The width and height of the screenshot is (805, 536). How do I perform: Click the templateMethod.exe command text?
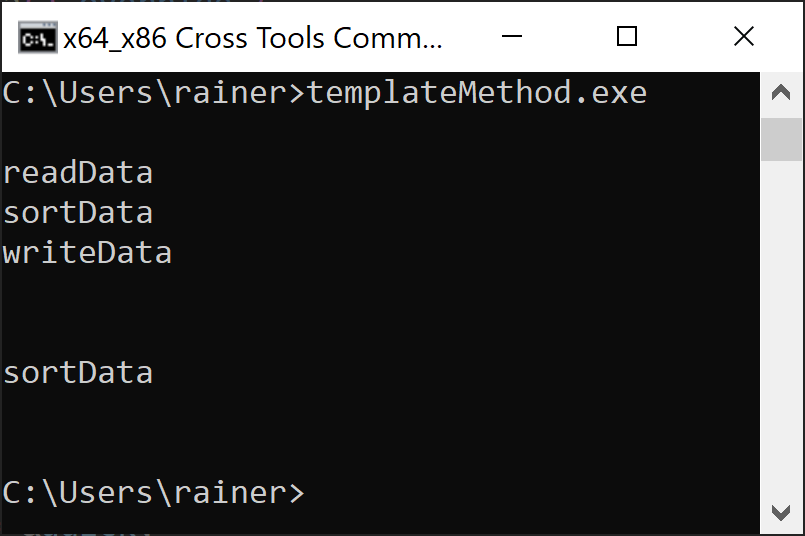(476, 93)
